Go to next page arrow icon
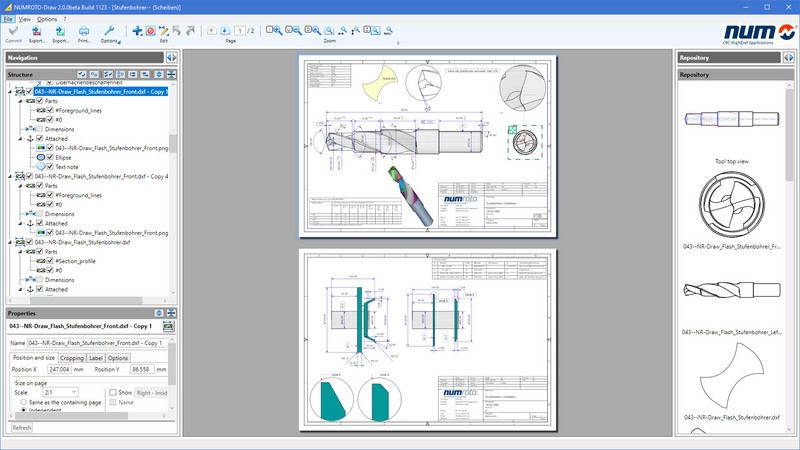Image resolution: width=800 pixels, height=450 pixels. [225, 32]
